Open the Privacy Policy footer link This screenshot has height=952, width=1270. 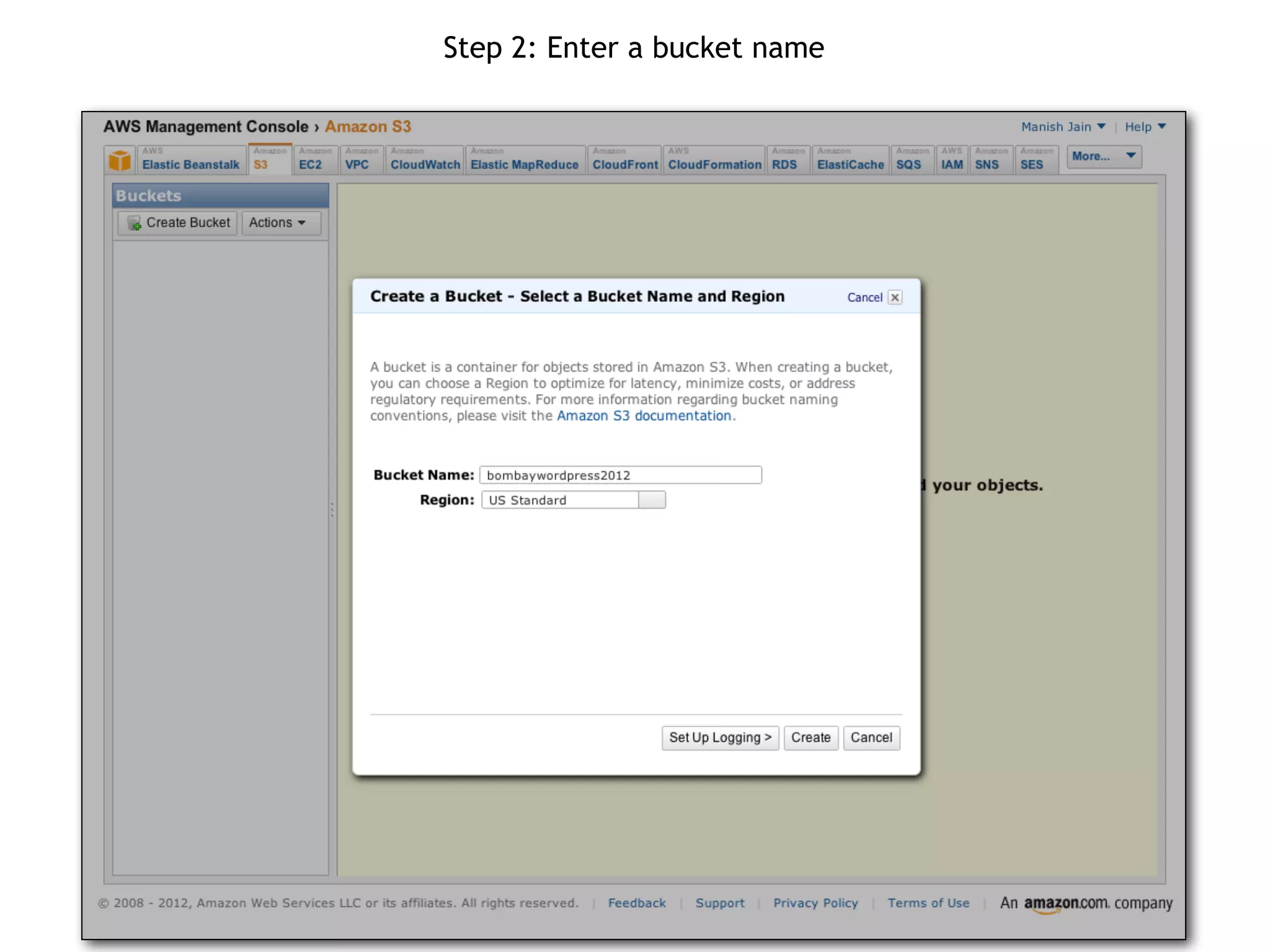tap(815, 903)
